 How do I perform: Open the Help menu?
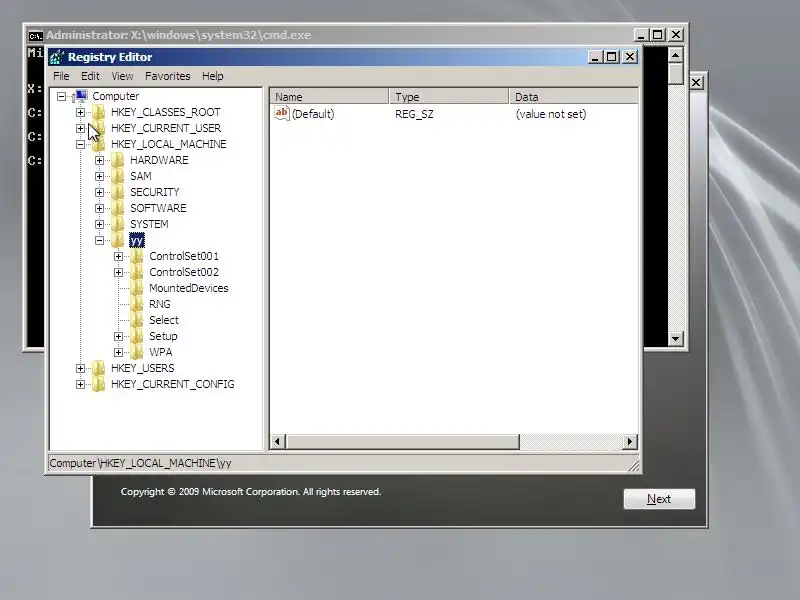[213, 76]
